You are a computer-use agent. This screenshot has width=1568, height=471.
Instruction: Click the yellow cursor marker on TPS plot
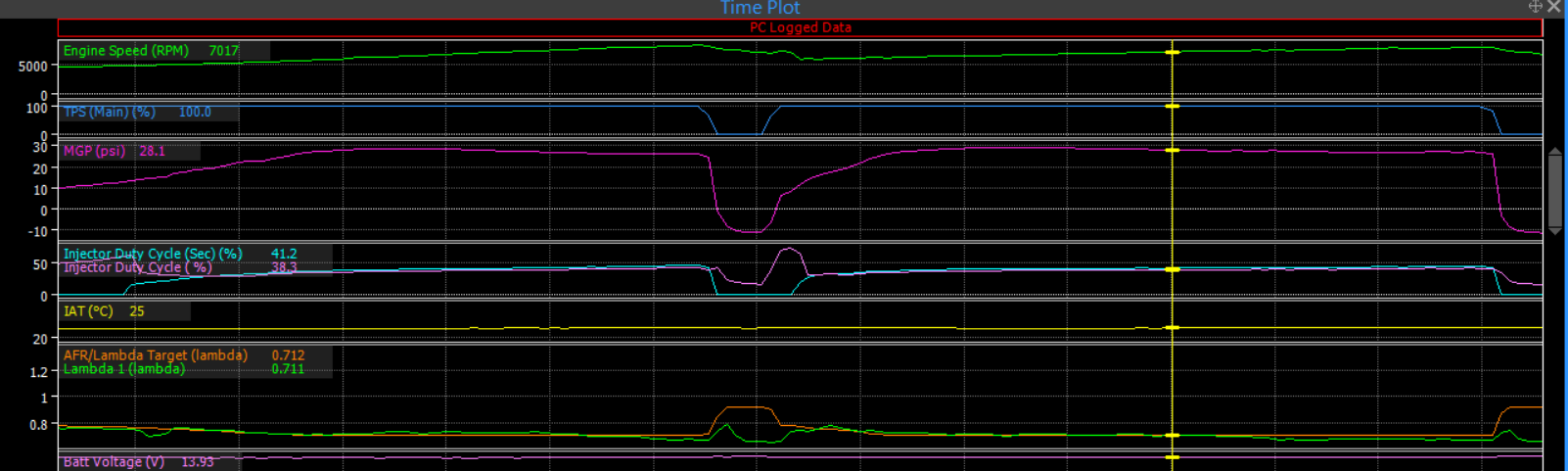(x=1172, y=106)
